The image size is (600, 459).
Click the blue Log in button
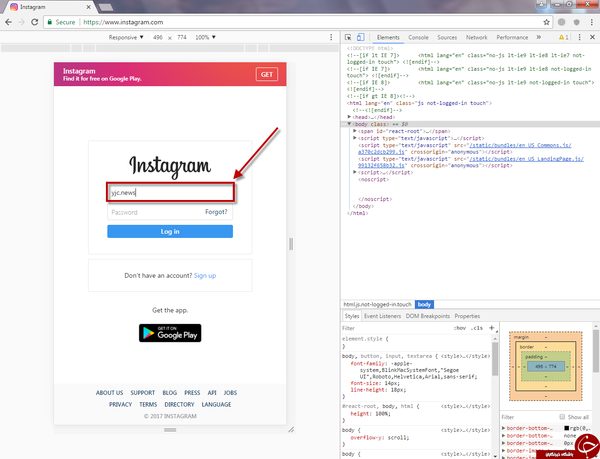click(170, 231)
